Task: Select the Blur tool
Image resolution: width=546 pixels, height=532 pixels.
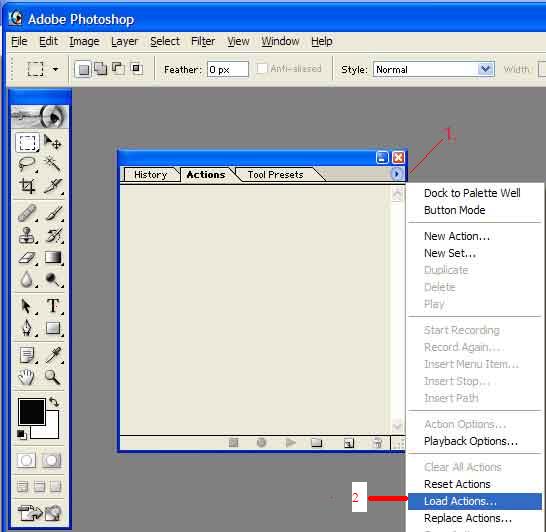Action: [x=27, y=280]
